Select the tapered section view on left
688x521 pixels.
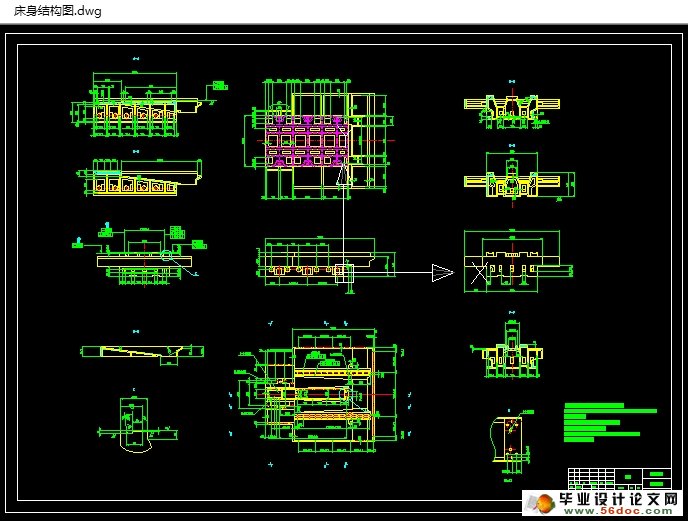point(140,178)
